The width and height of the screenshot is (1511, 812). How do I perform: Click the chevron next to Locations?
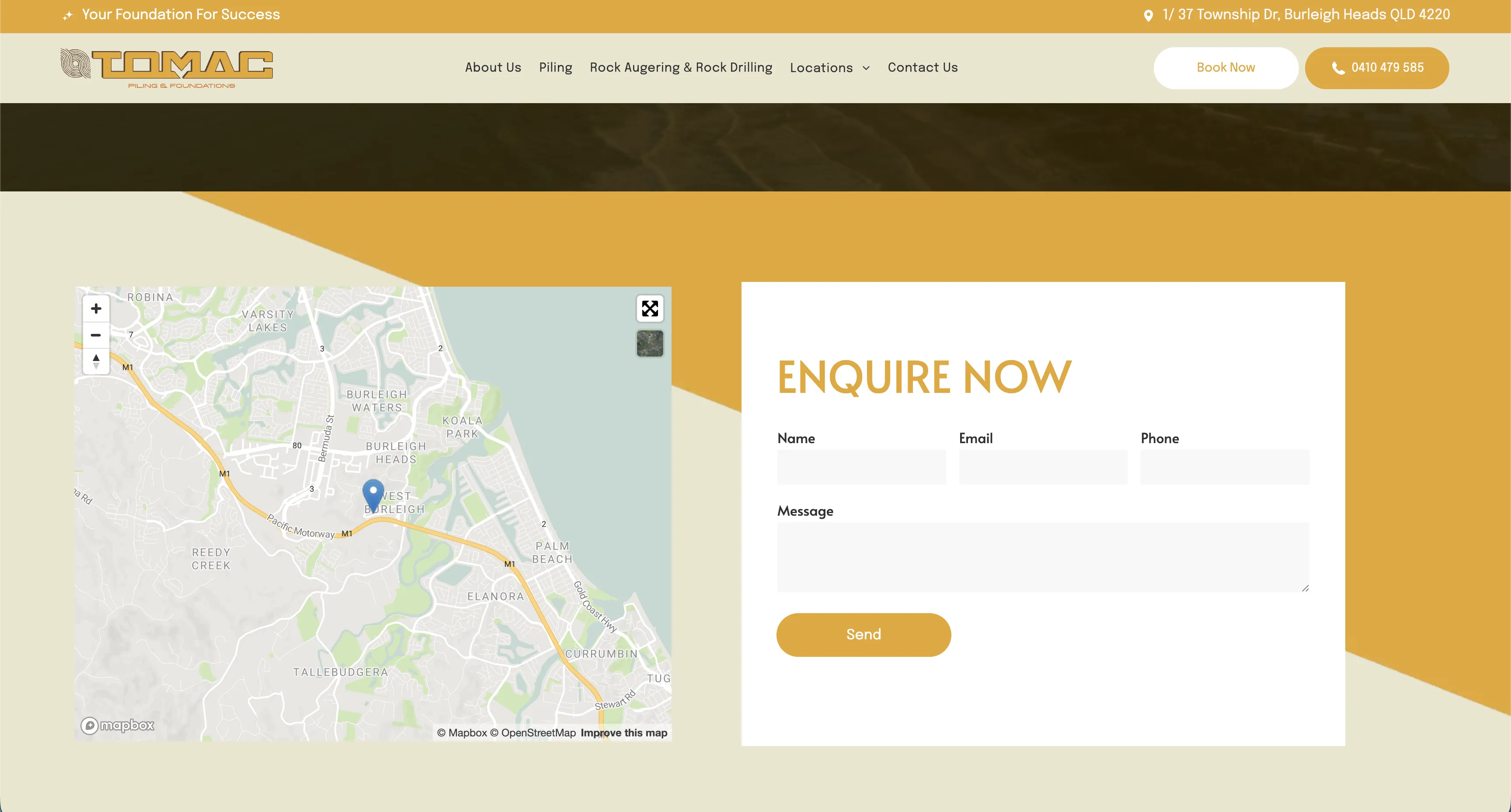[866, 68]
